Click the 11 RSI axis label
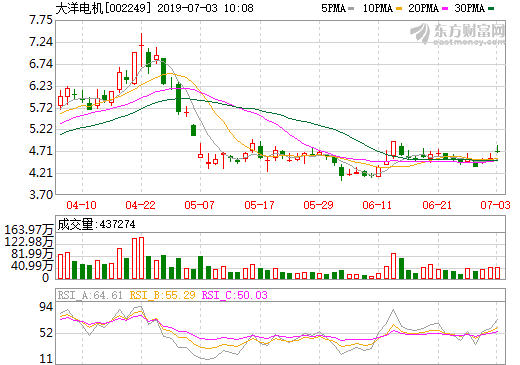The width and height of the screenshot is (520, 365). click(46, 359)
